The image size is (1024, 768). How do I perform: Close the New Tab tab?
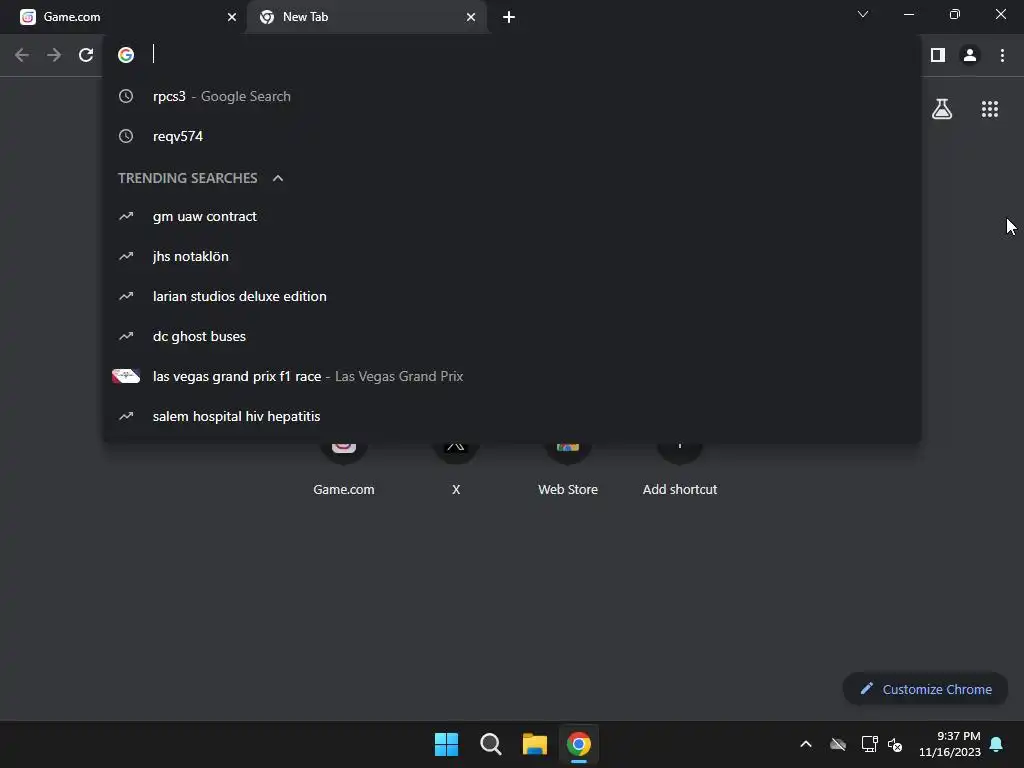tap(471, 17)
